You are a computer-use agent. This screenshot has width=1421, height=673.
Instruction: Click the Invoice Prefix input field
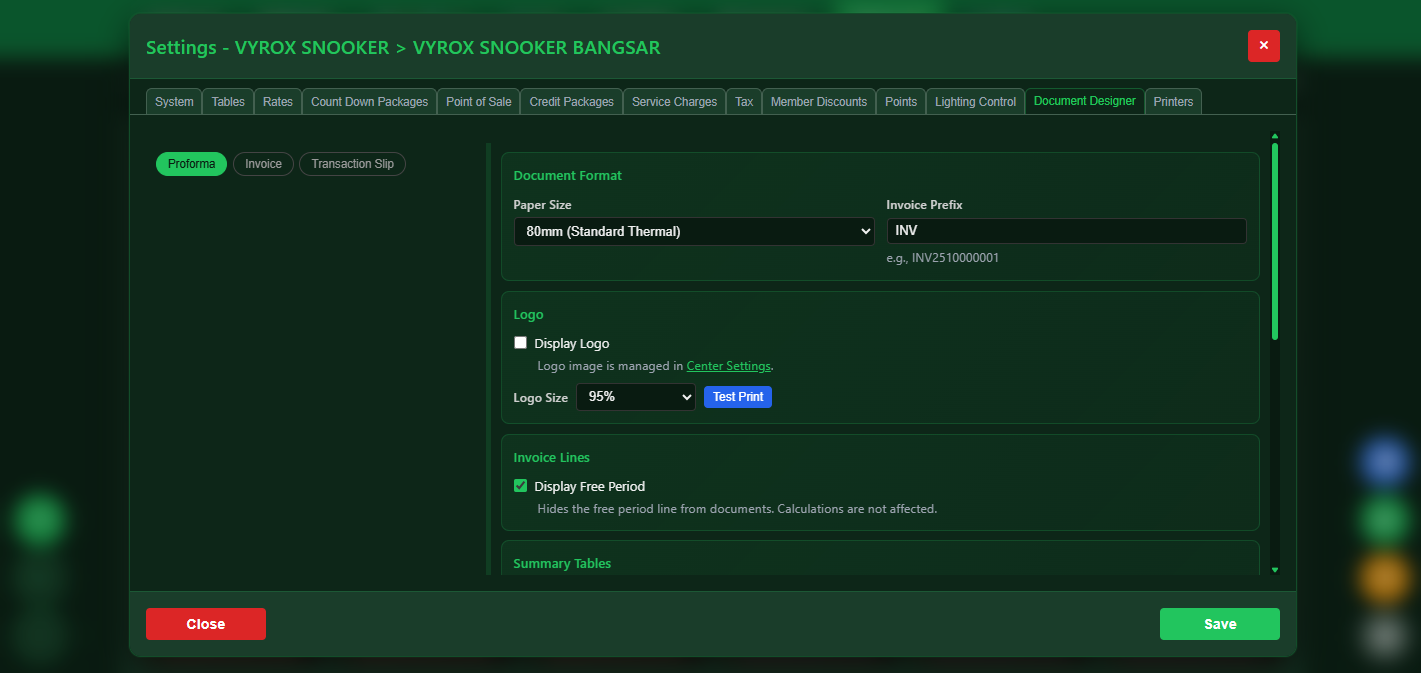pos(1066,230)
